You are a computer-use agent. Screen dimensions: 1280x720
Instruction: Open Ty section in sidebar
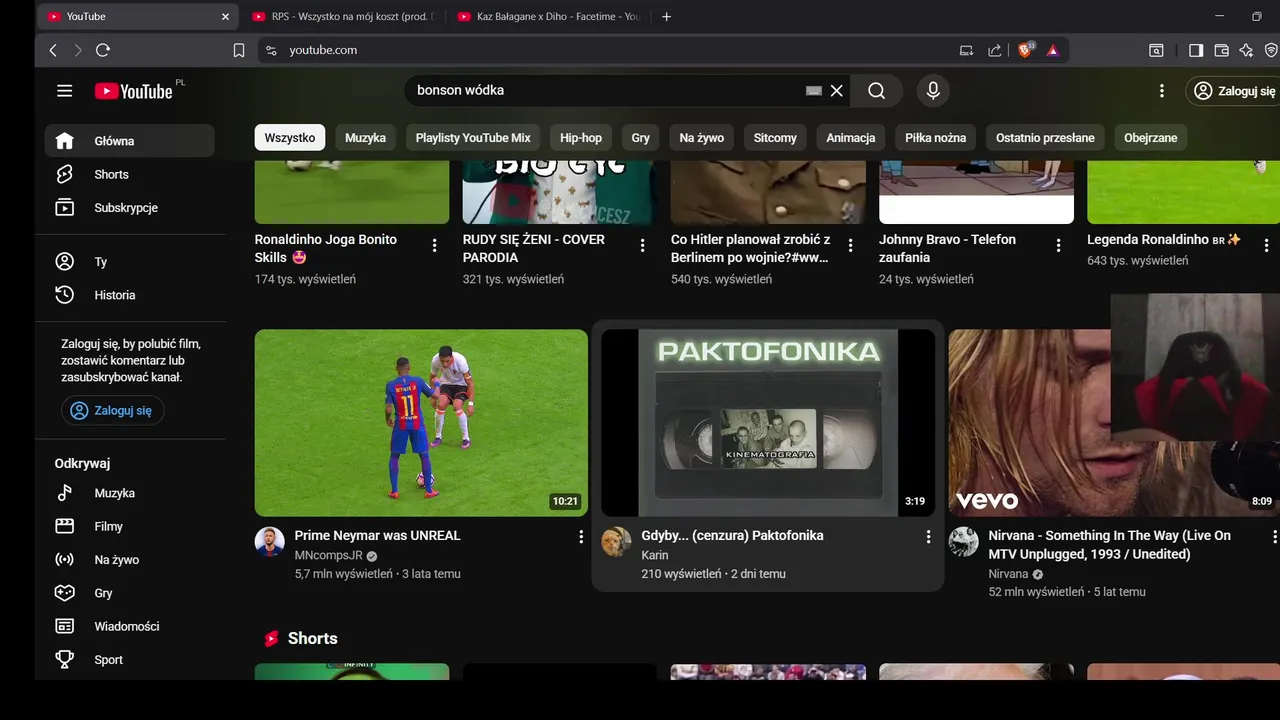point(130,262)
